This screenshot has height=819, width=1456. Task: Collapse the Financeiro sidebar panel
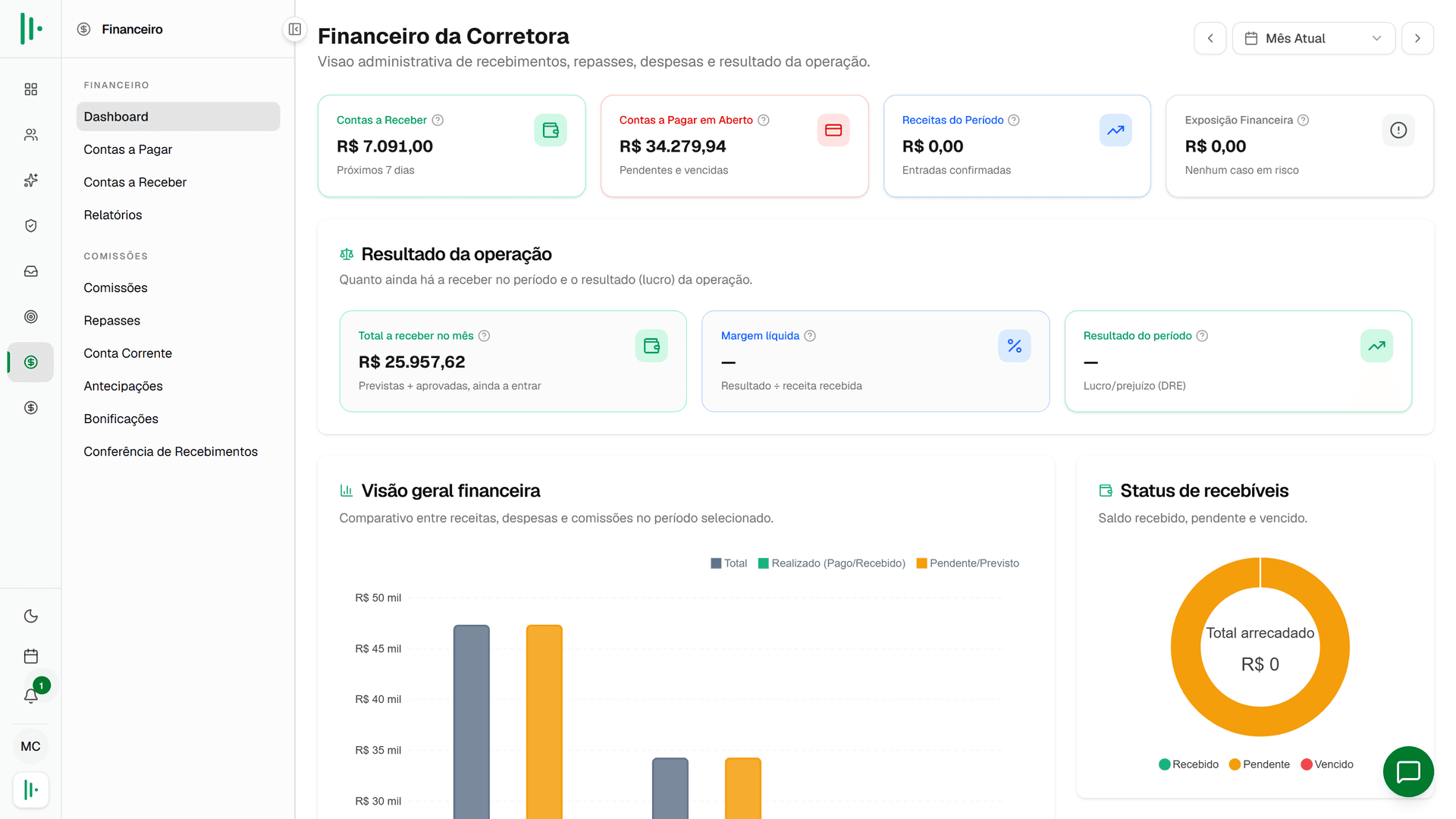(295, 29)
